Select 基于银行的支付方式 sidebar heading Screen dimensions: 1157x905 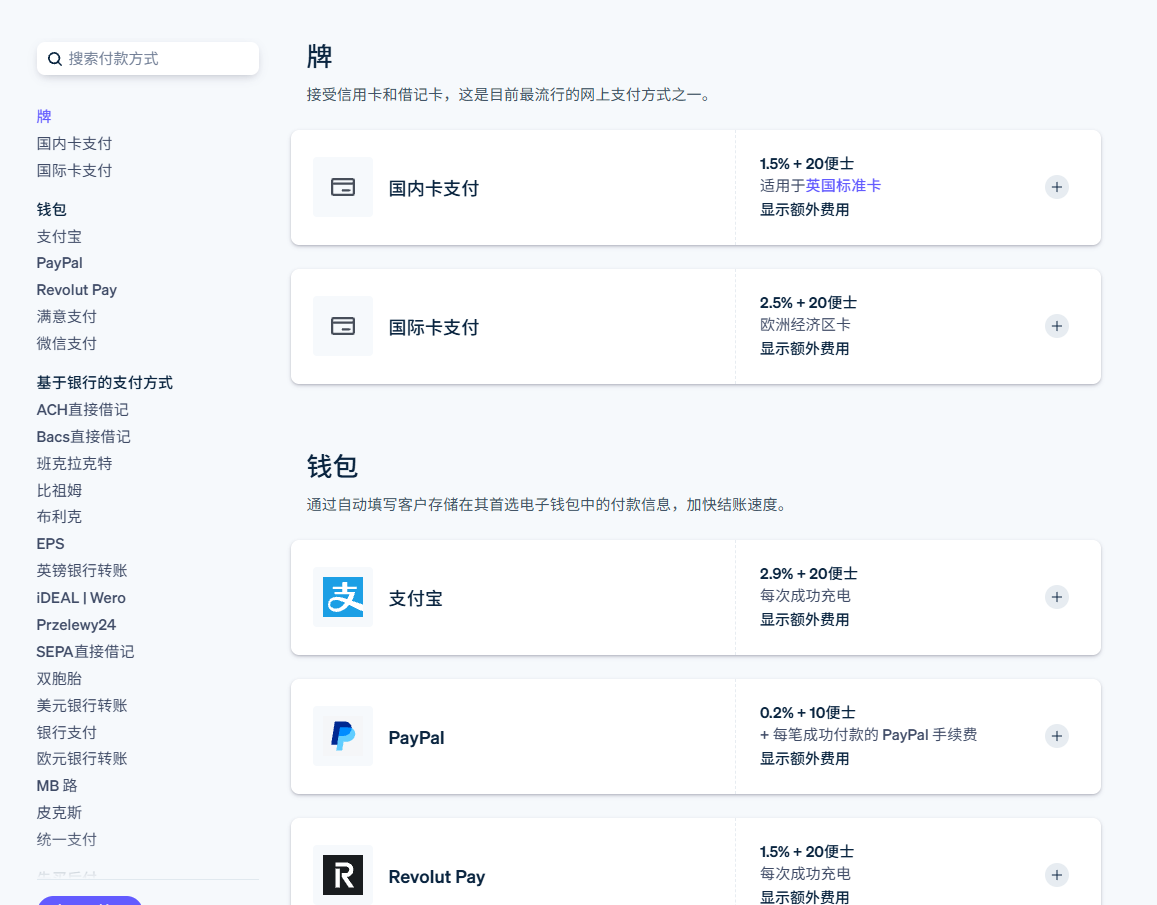click(x=105, y=382)
